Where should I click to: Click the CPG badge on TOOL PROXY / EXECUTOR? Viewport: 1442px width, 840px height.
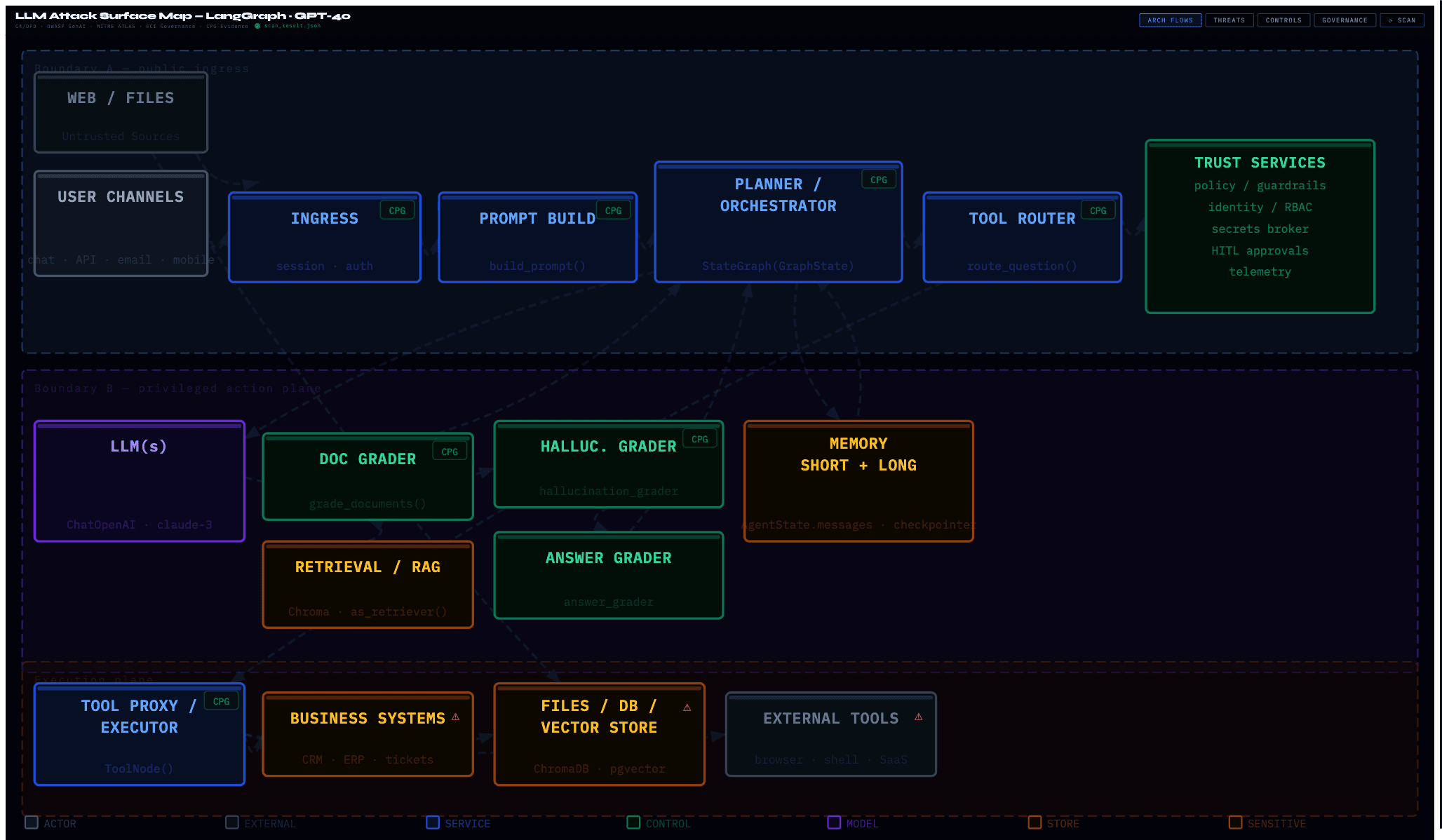click(x=221, y=701)
